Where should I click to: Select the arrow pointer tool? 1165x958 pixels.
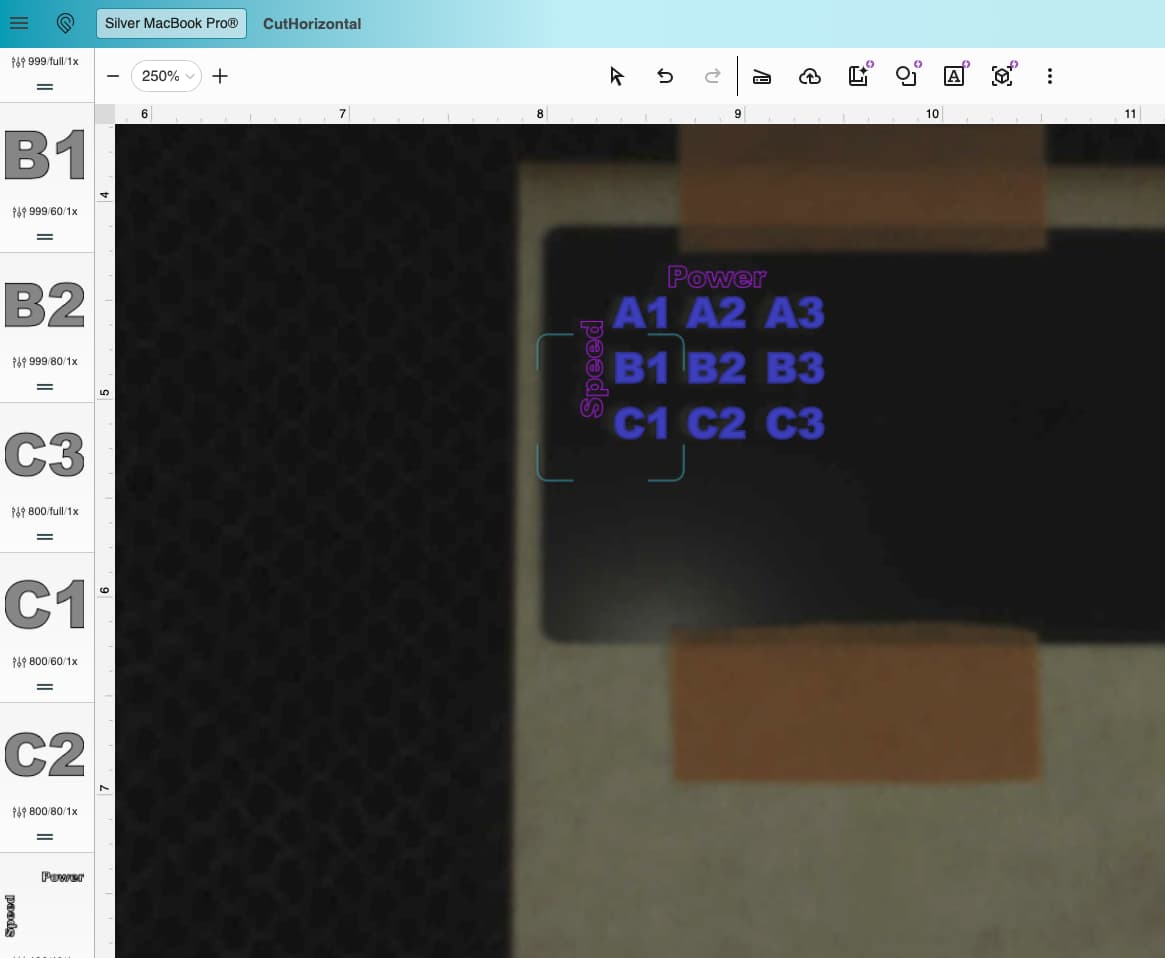617,76
